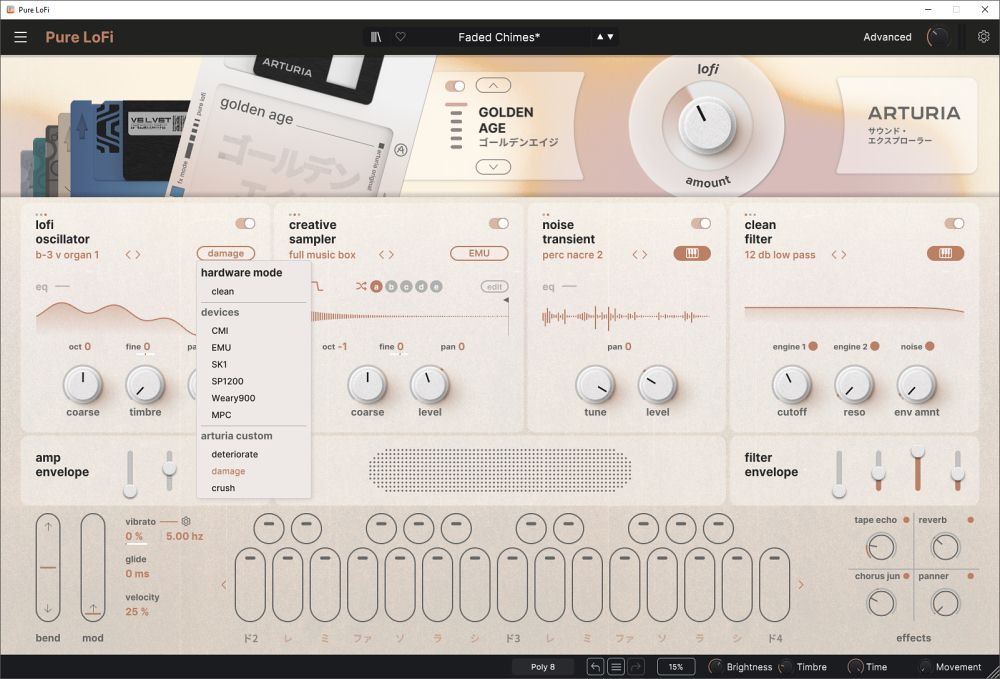Open the Faded Chimes preset name list
This screenshot has height=679, width=1000.
point(499,37)
